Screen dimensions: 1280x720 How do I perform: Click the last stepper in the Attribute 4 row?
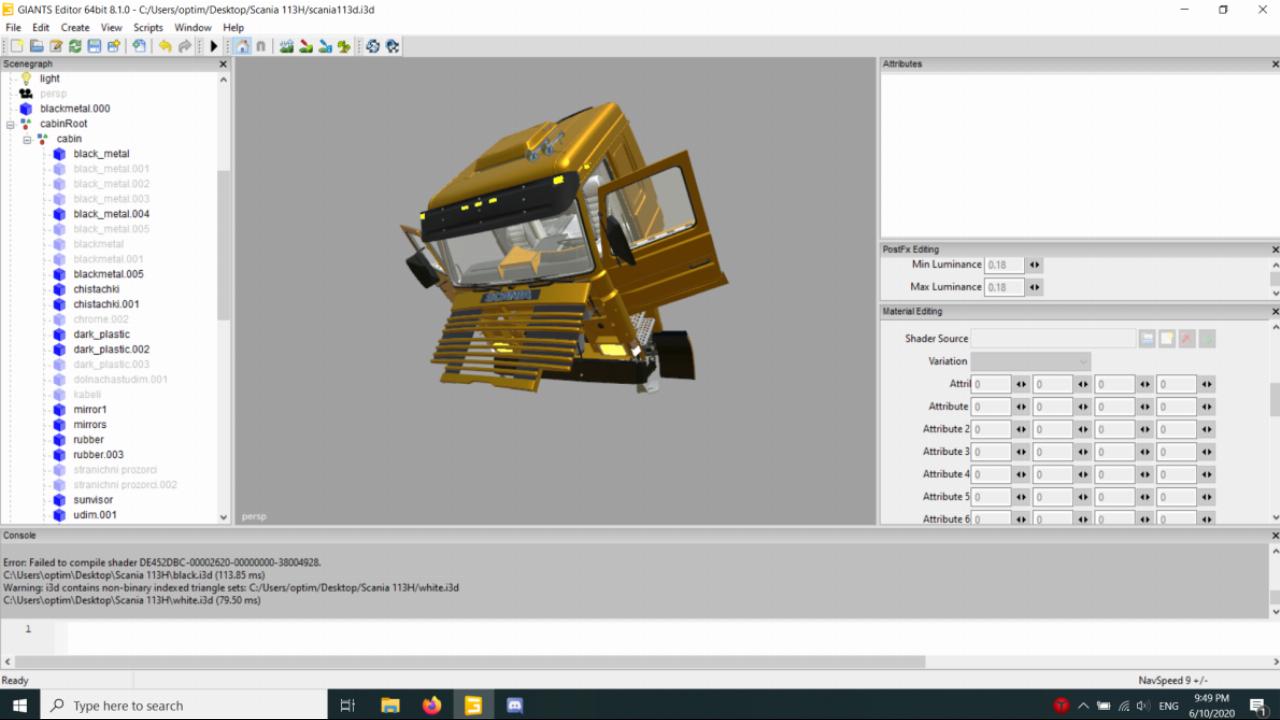click(1207, 474)
